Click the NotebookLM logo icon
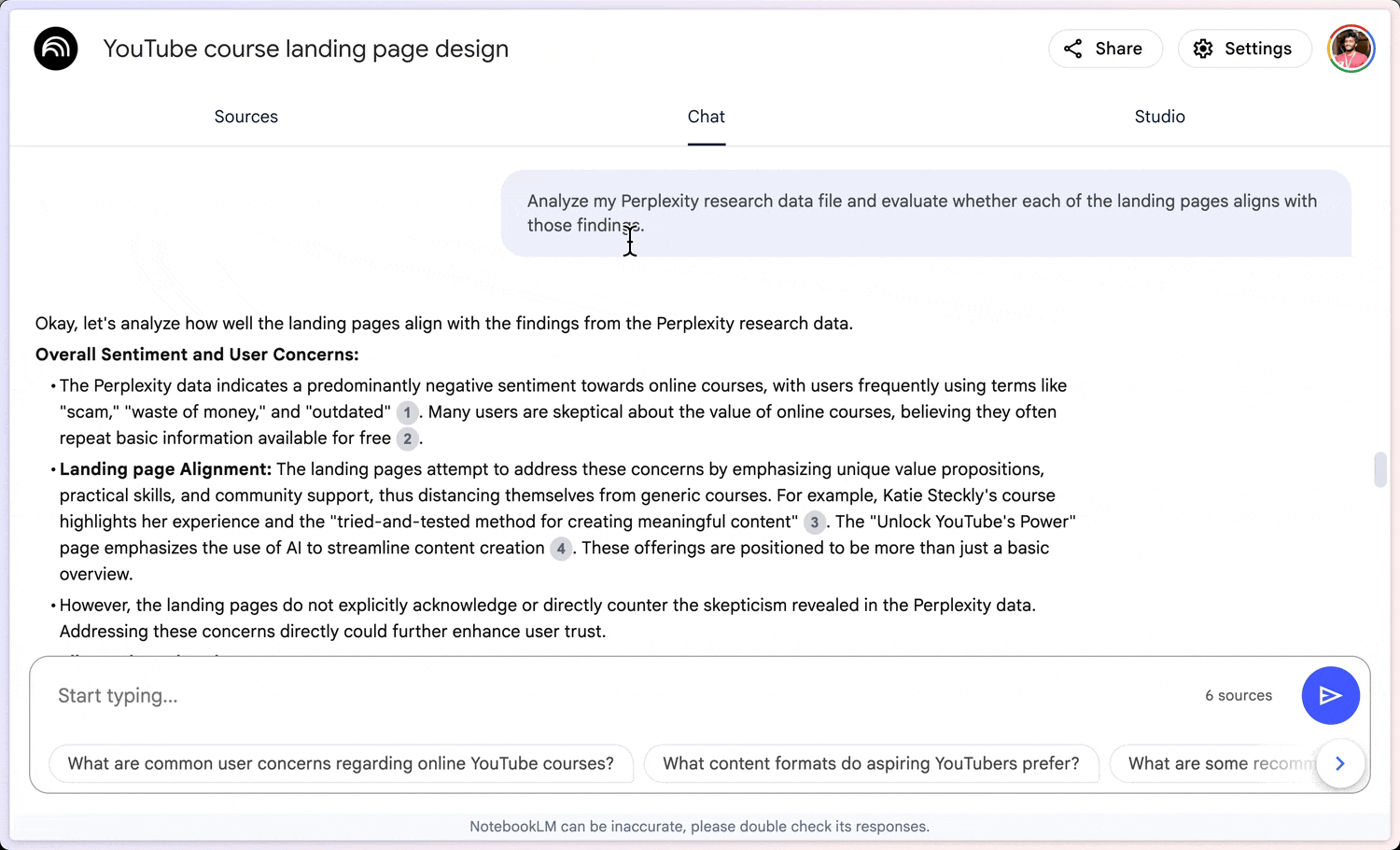The image size is (1400, 850). [56, 49]
